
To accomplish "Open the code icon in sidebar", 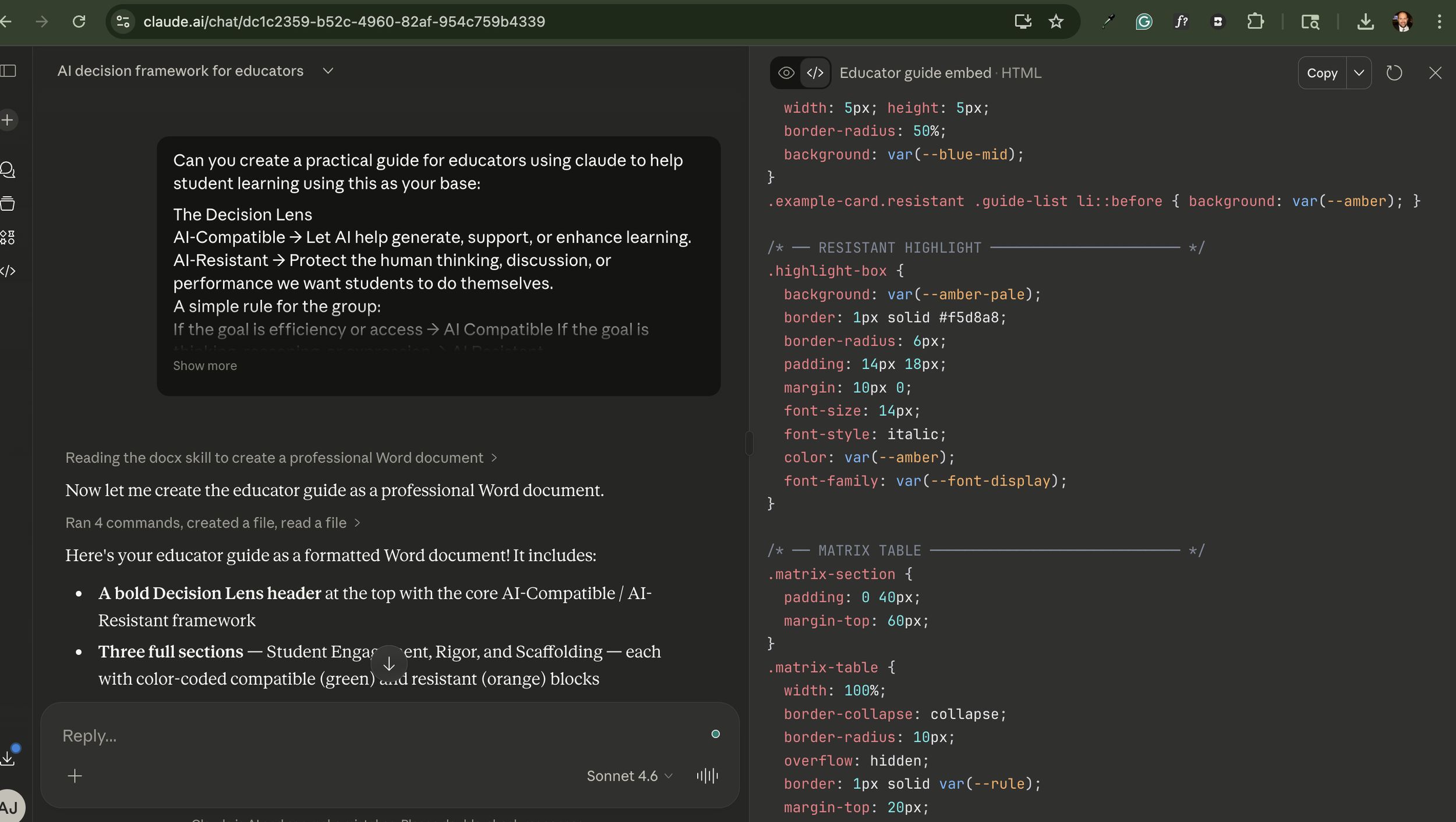I will (x=8, y=271).
